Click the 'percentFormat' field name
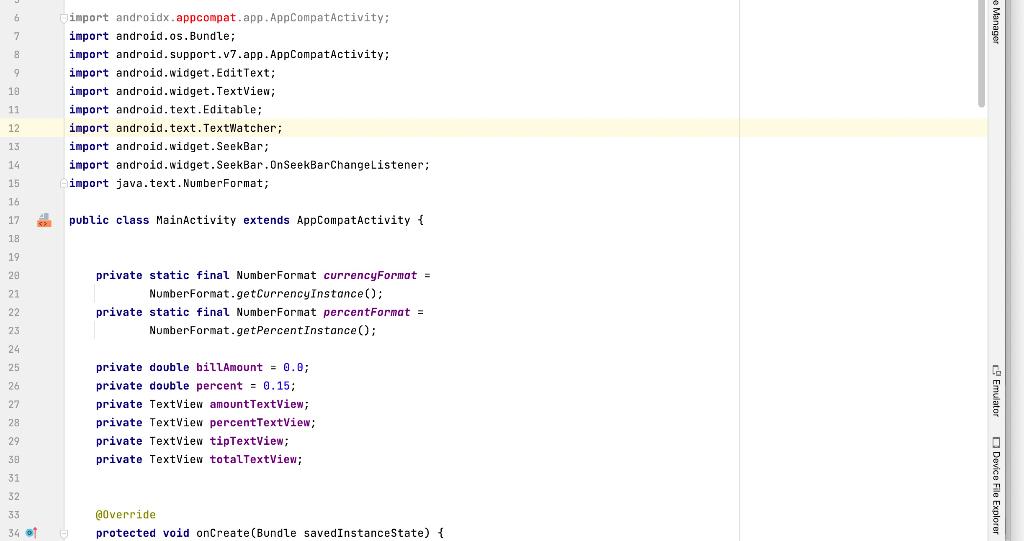Image resolution: width=1024 pixels, height=541 pixels. click(367, 312)
